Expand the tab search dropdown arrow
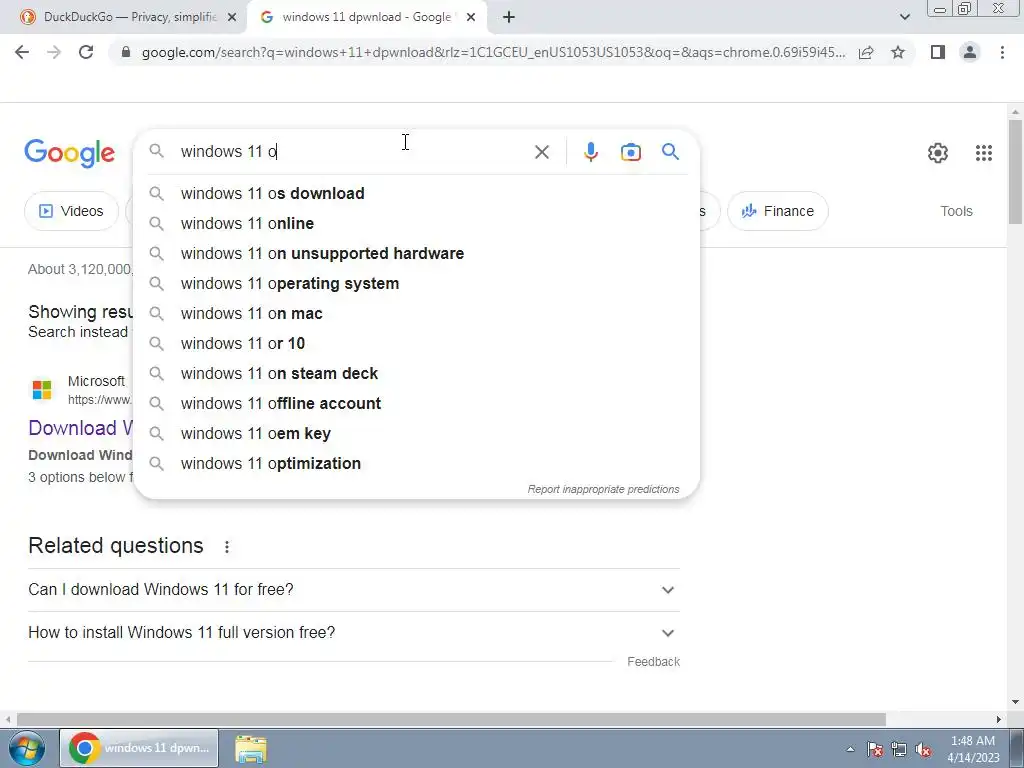 [x=904, y=18]
